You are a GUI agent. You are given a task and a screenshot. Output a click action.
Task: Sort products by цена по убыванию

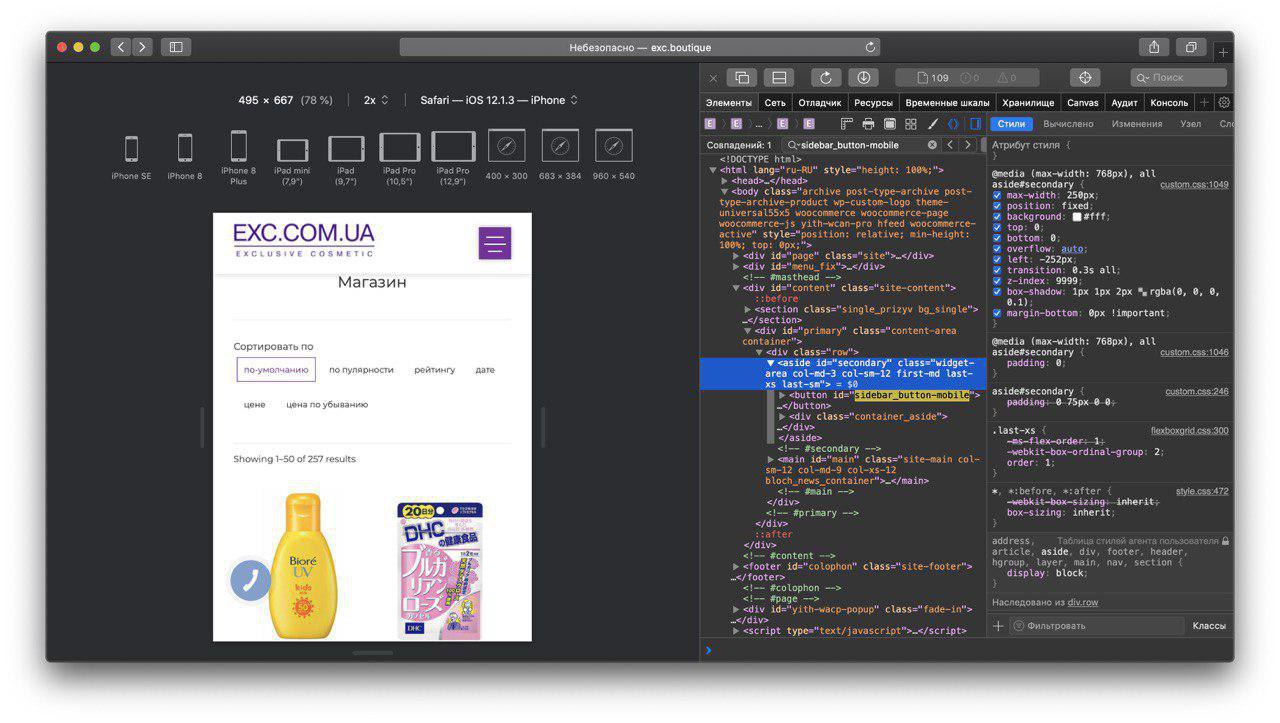[x=327, y=405]
